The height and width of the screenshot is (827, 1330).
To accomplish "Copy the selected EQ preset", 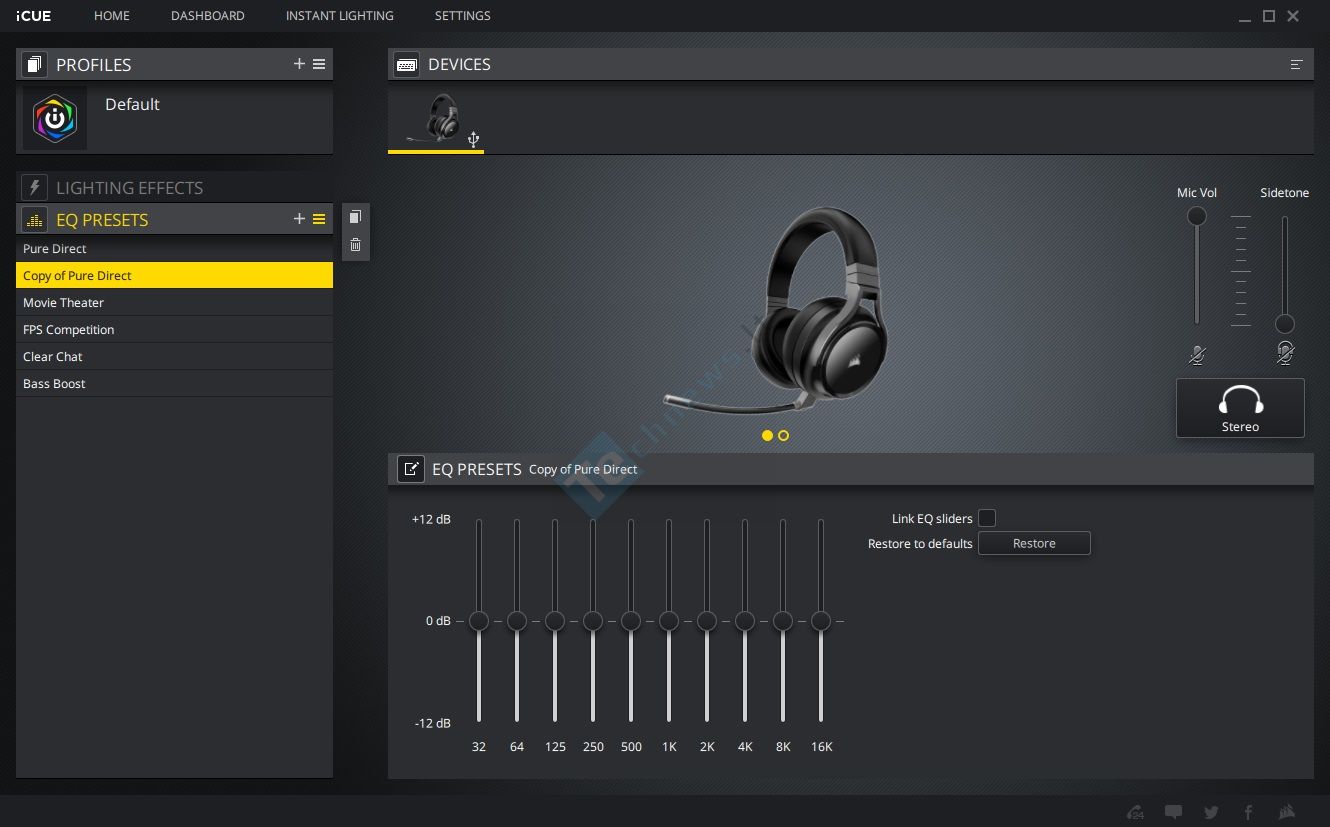I will click(x=355, y=217).
